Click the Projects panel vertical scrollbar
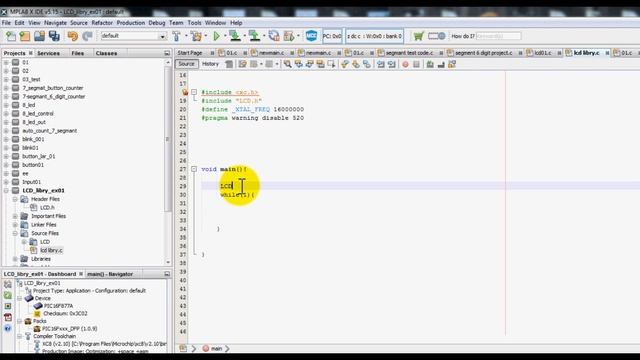The width and height of the screenshot is (640, 360). pos(168,139)
